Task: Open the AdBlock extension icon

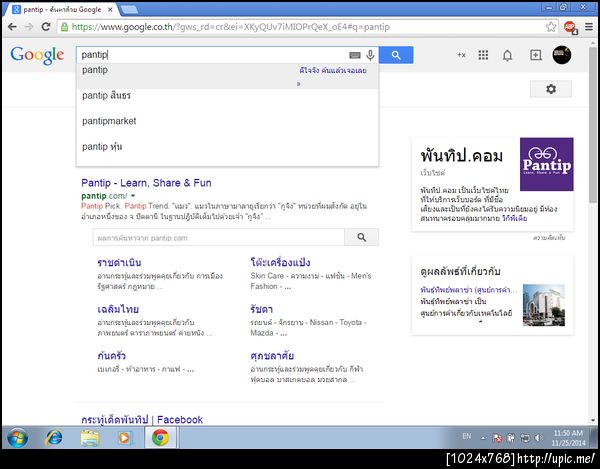Action: point(570,27)
